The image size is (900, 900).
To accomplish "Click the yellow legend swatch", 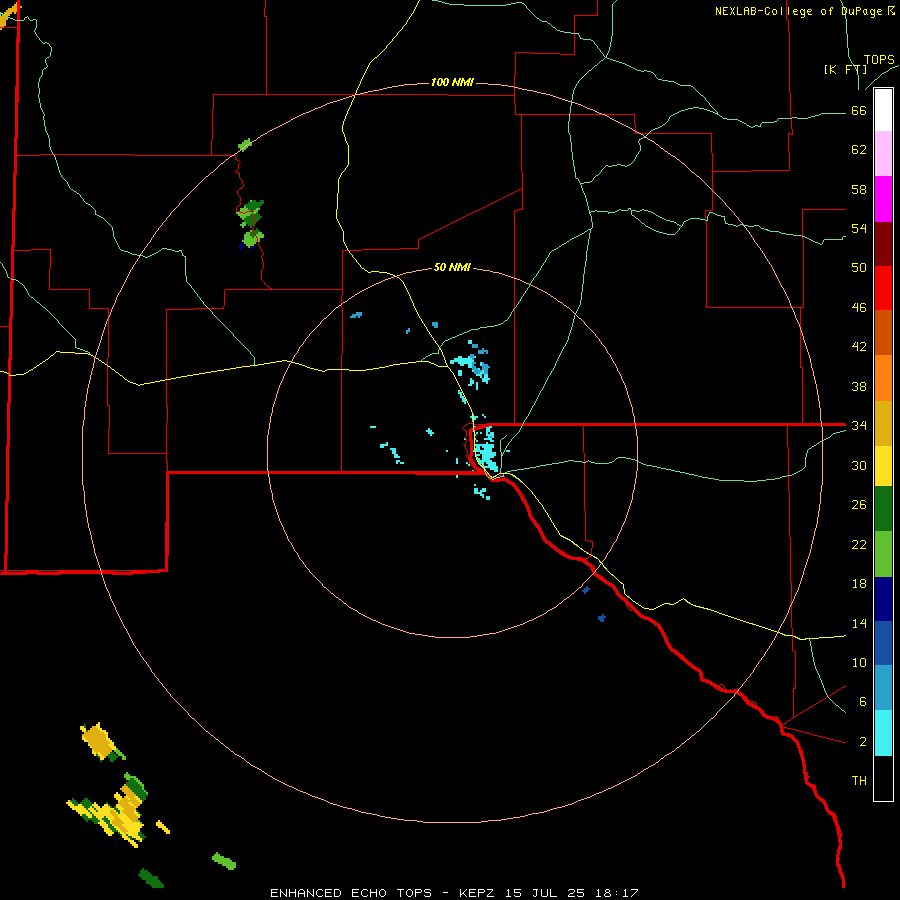I will click(883, 466).
